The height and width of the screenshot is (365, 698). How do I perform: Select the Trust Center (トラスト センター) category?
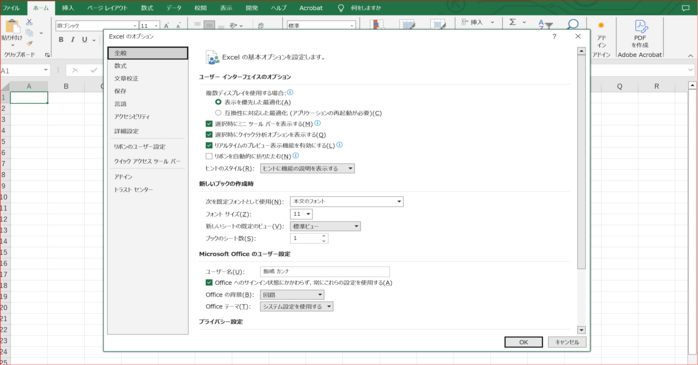(147, 190)
